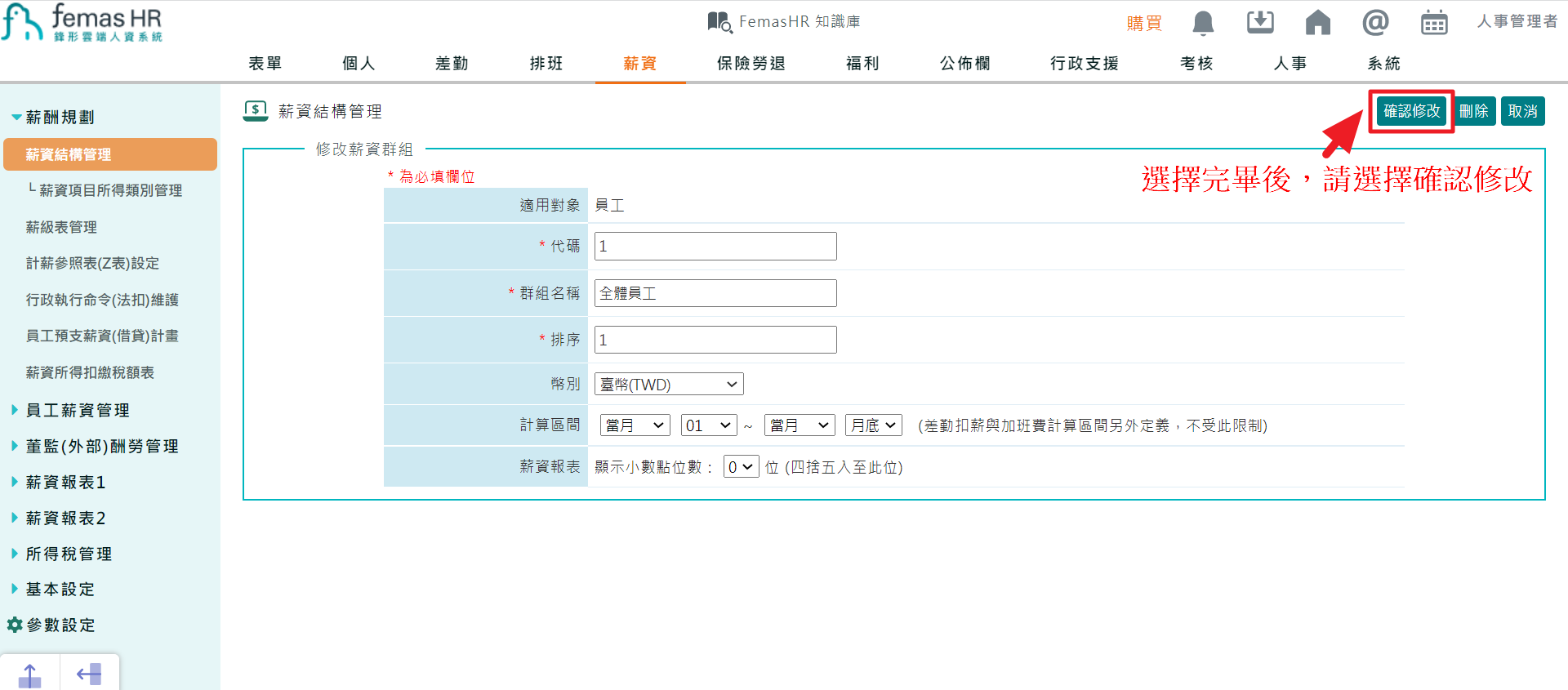Open the 表單 menu

point(265,64)
